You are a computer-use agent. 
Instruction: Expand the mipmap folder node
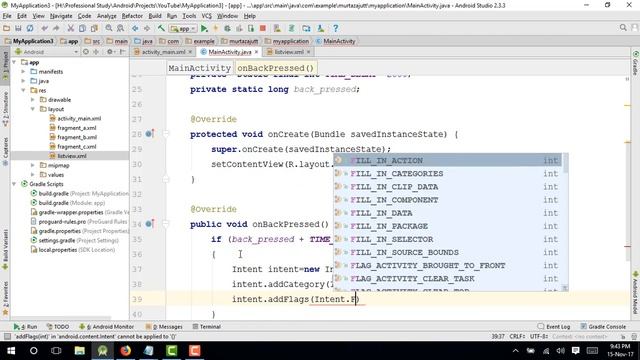pos(33,165)
